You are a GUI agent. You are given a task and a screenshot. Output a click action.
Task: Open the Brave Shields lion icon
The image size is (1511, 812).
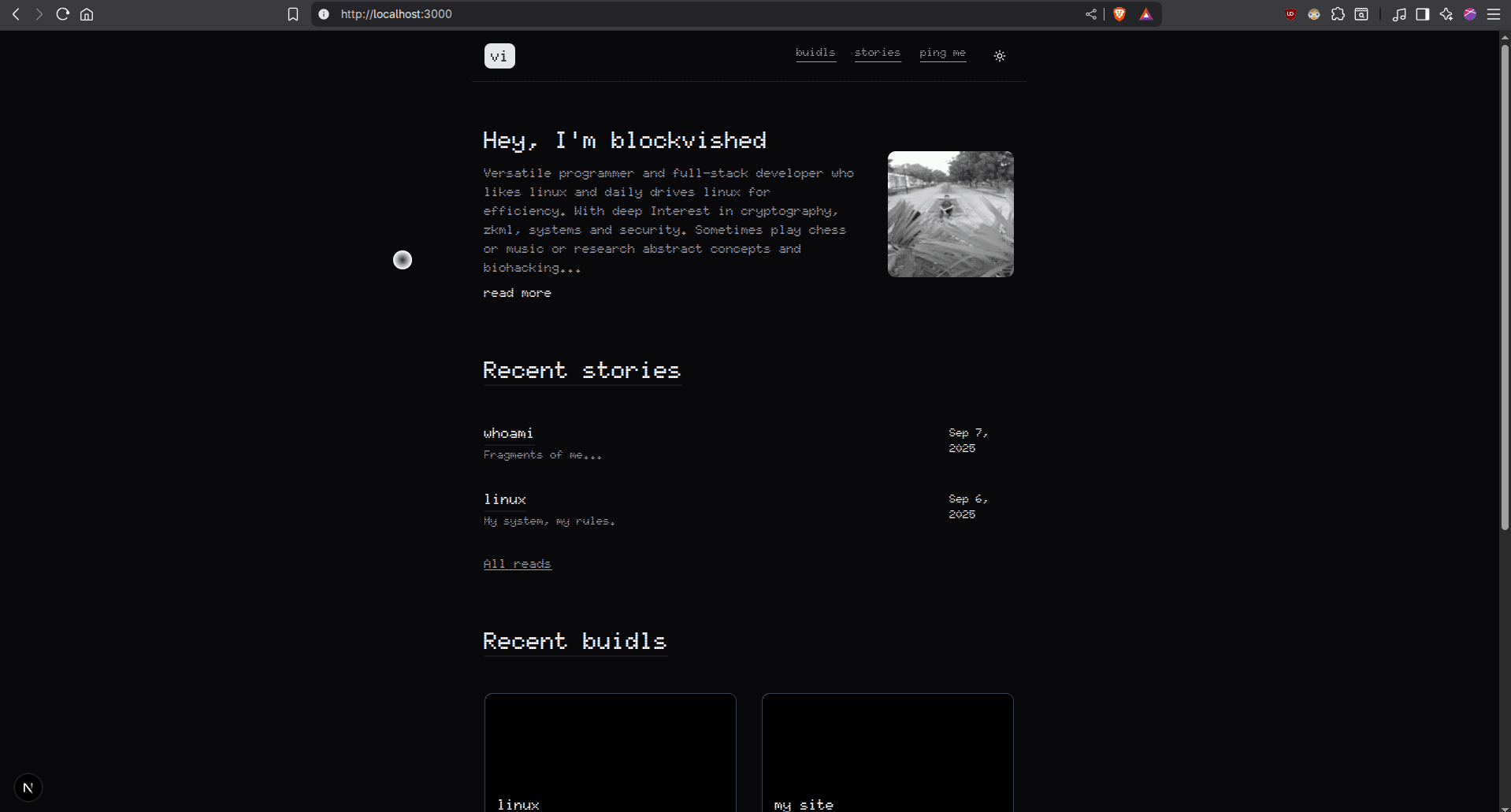[x=1119, y=14]
